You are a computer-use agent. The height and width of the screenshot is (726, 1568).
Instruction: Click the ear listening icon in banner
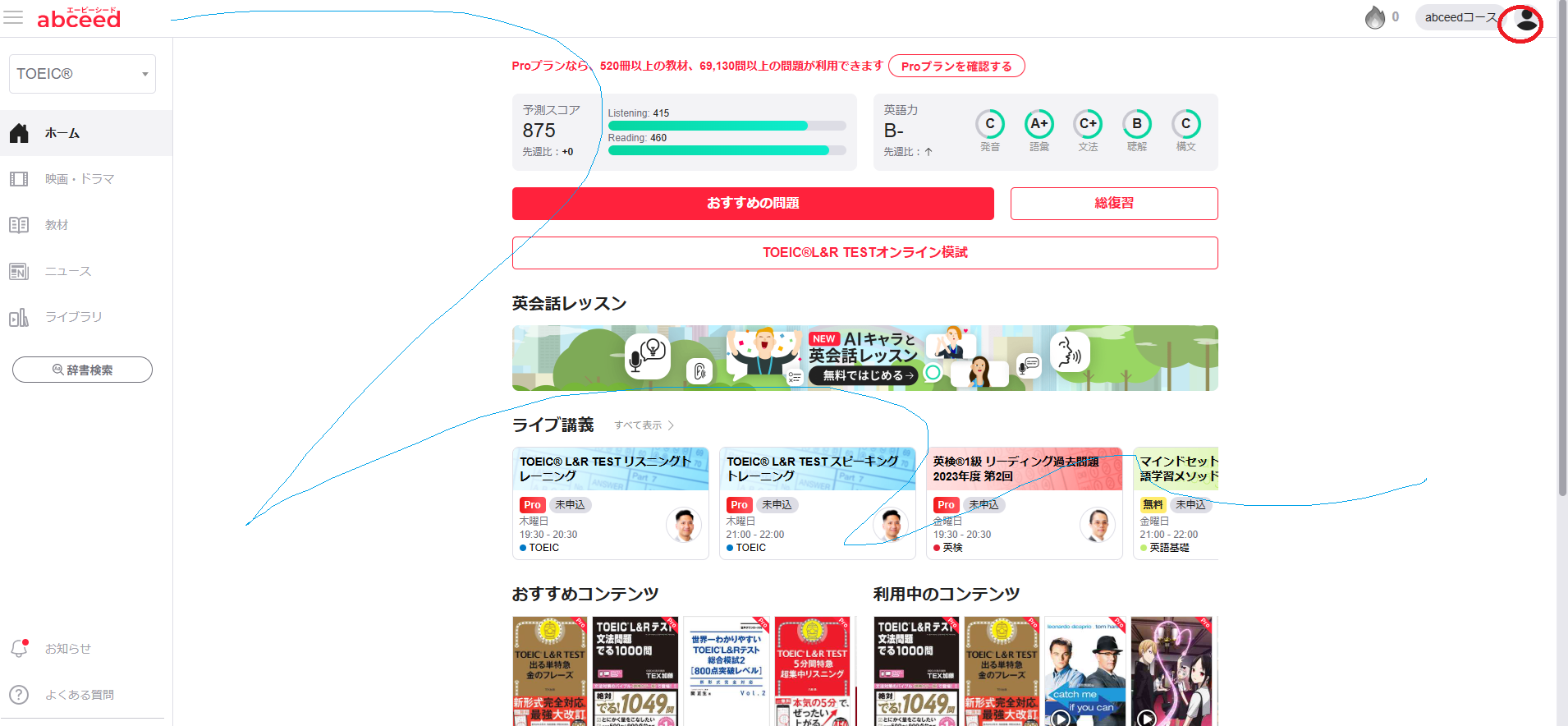tap(699, 371)
